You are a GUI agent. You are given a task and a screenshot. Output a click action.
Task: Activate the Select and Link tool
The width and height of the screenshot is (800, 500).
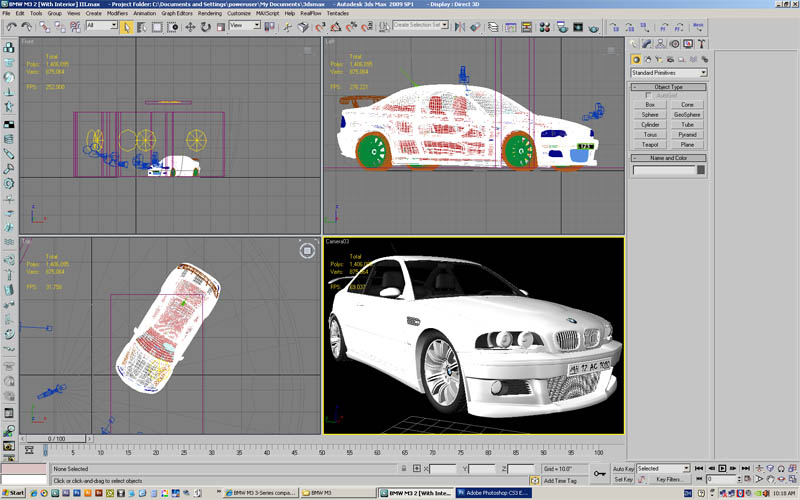[44, 27]
